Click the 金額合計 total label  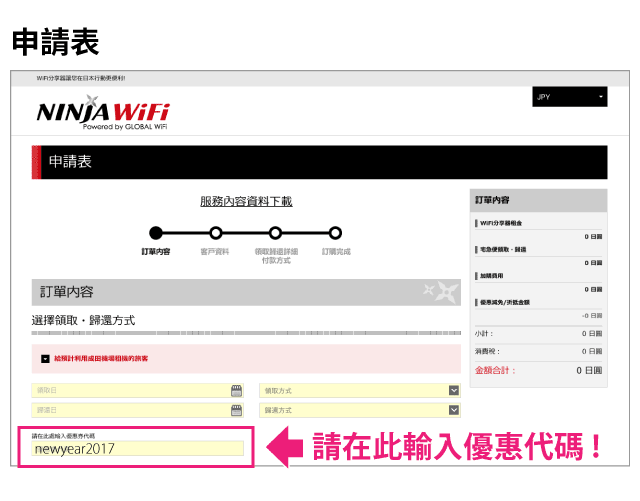(495, 370)
